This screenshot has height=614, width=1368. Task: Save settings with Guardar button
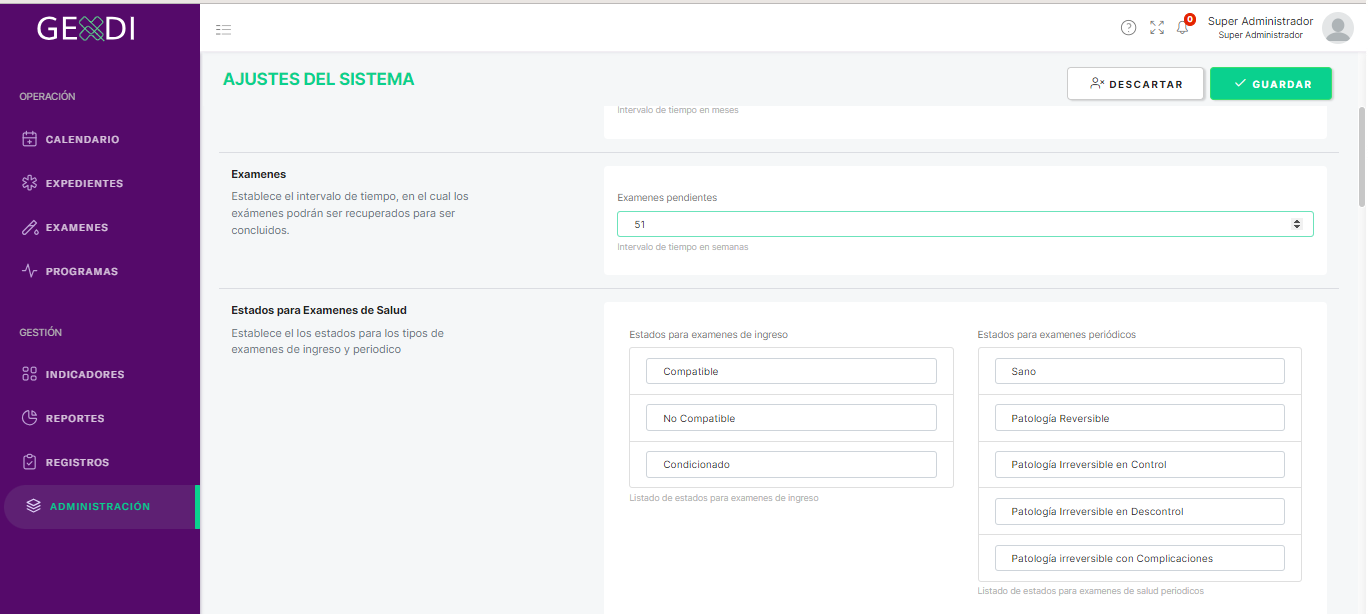(x=1271, y=84)
